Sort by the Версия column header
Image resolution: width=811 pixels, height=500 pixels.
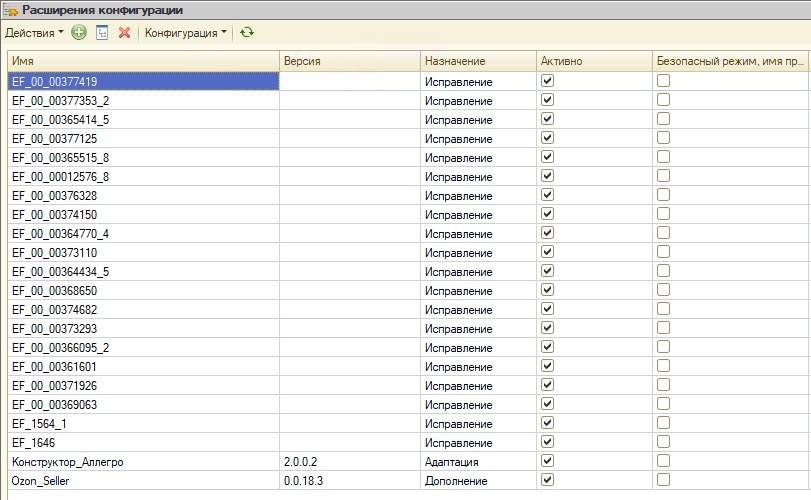[x=350, y=61]
